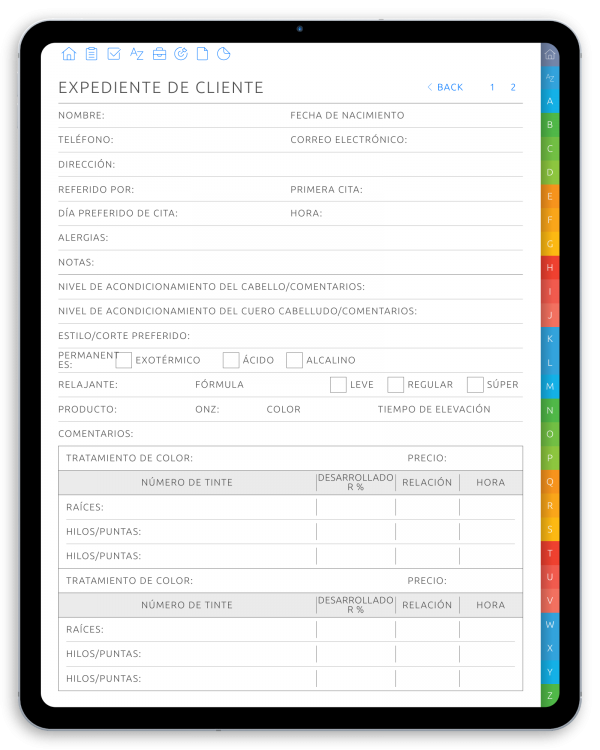Tap the Día Preferido de Cita field
The width and height of the screenshot is (600, 750).
pos(174,213)
